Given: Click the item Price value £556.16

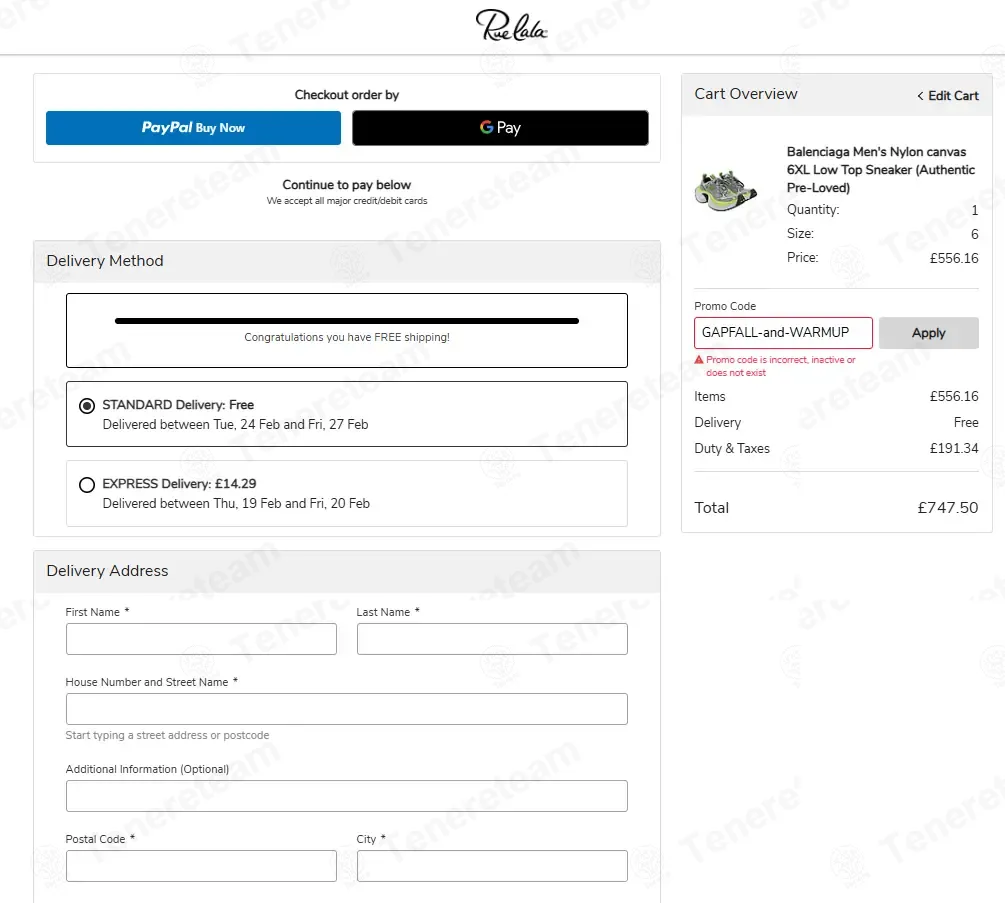Looking at the screenshot, I should [x=954, y=258].
